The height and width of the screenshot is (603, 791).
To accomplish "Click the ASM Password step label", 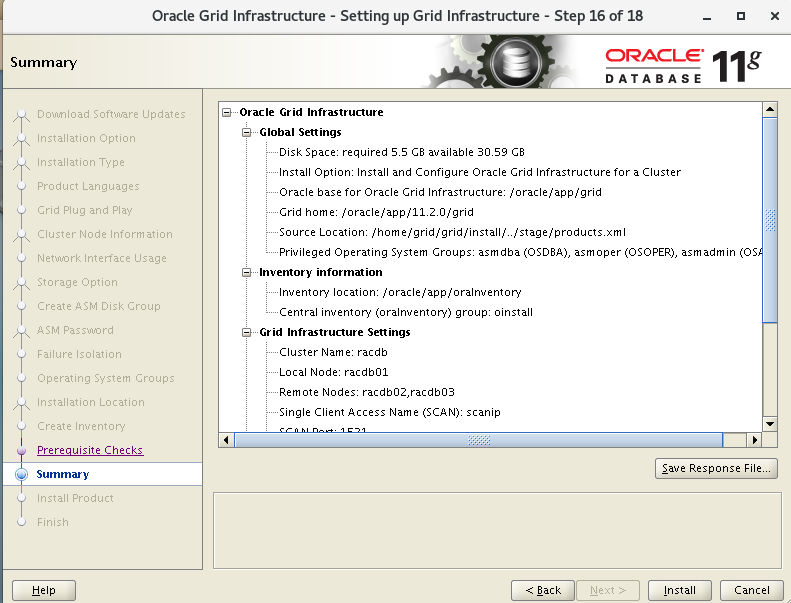I will 75,330.
